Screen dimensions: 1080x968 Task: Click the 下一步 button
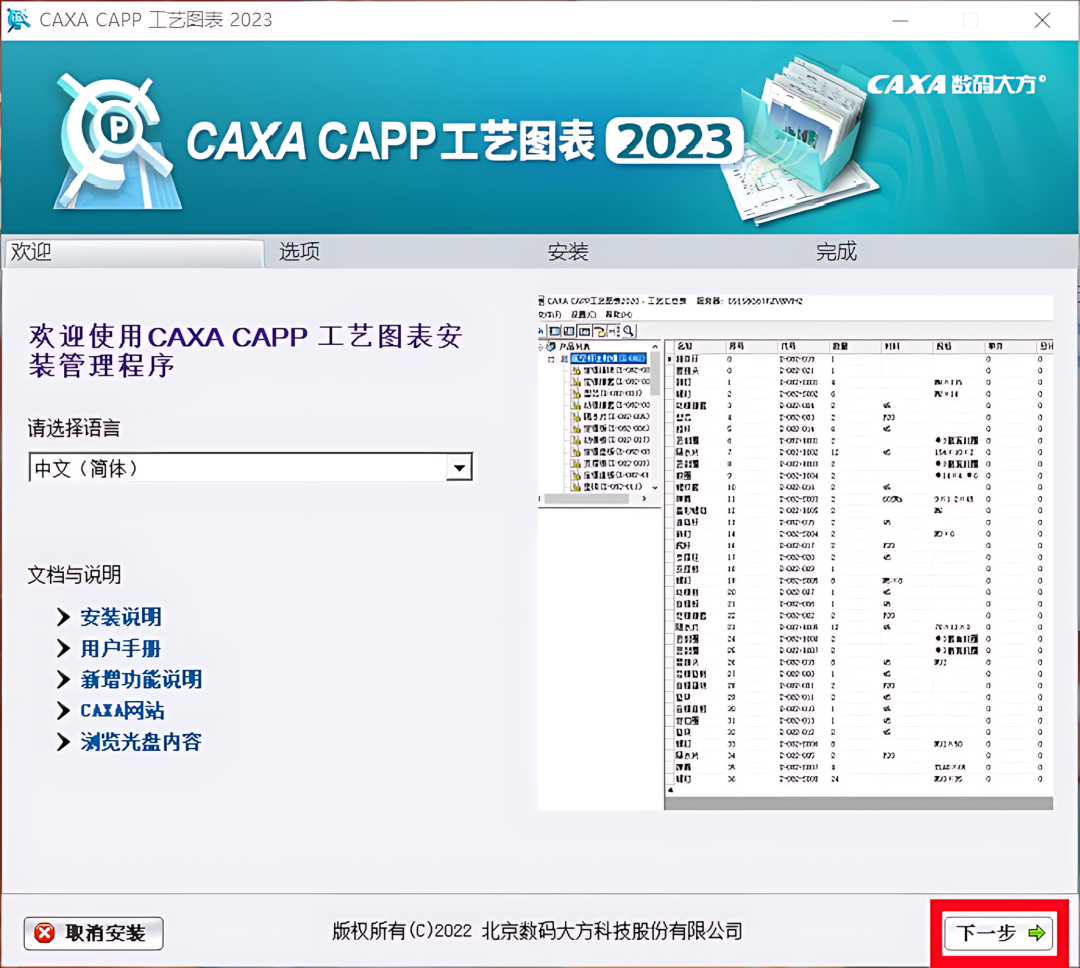[998, 933]
